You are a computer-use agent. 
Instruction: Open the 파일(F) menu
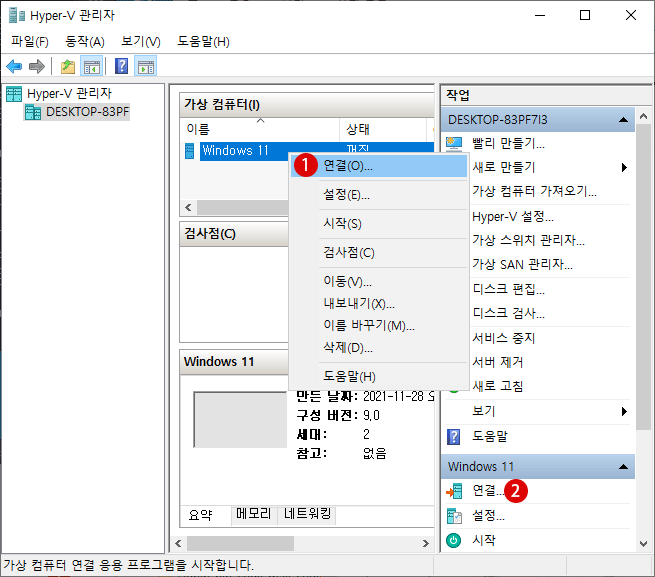pyautogui.click(x=30, y=41)
